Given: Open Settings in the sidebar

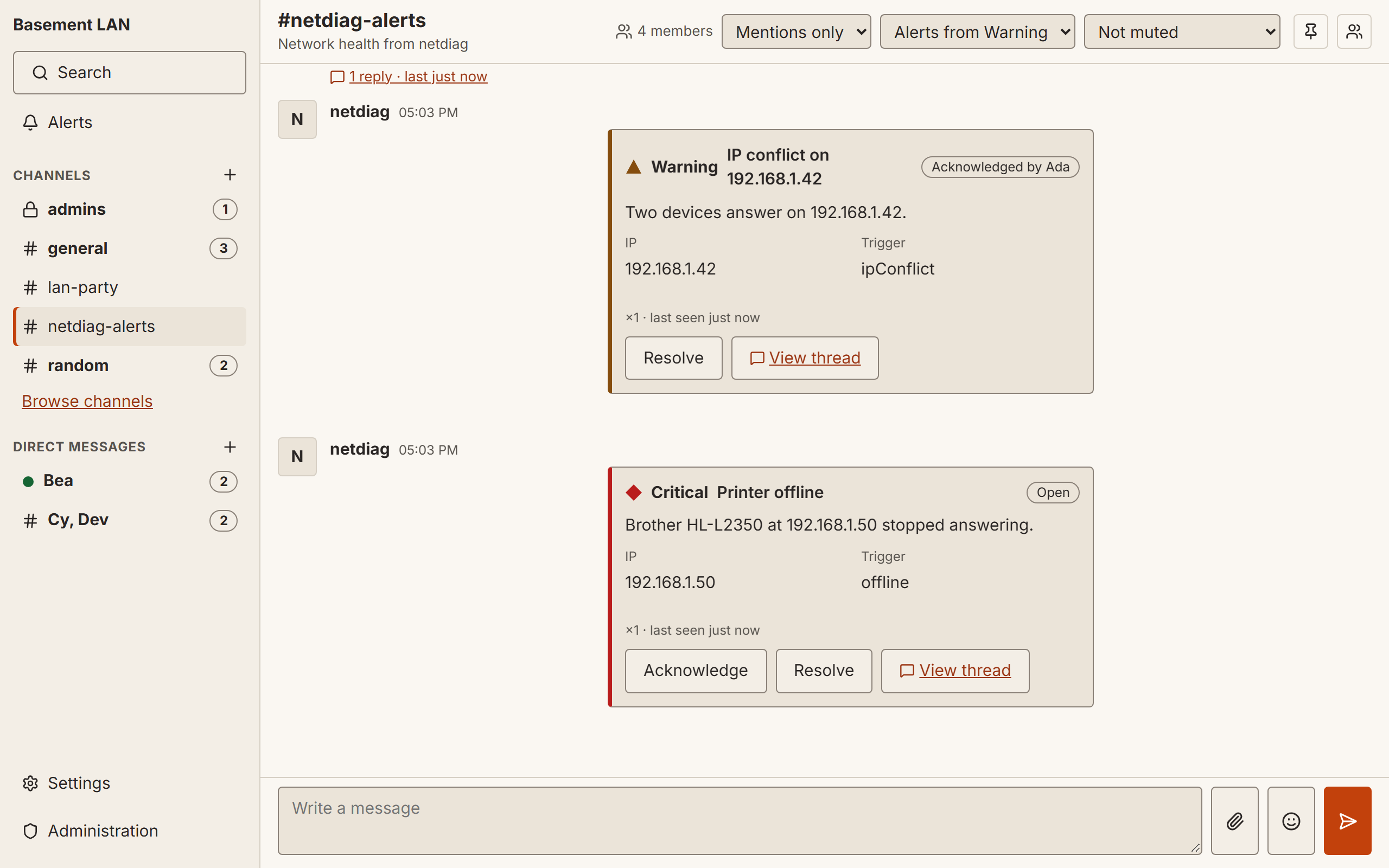Looking at the screenshot, I should point(129,783).
